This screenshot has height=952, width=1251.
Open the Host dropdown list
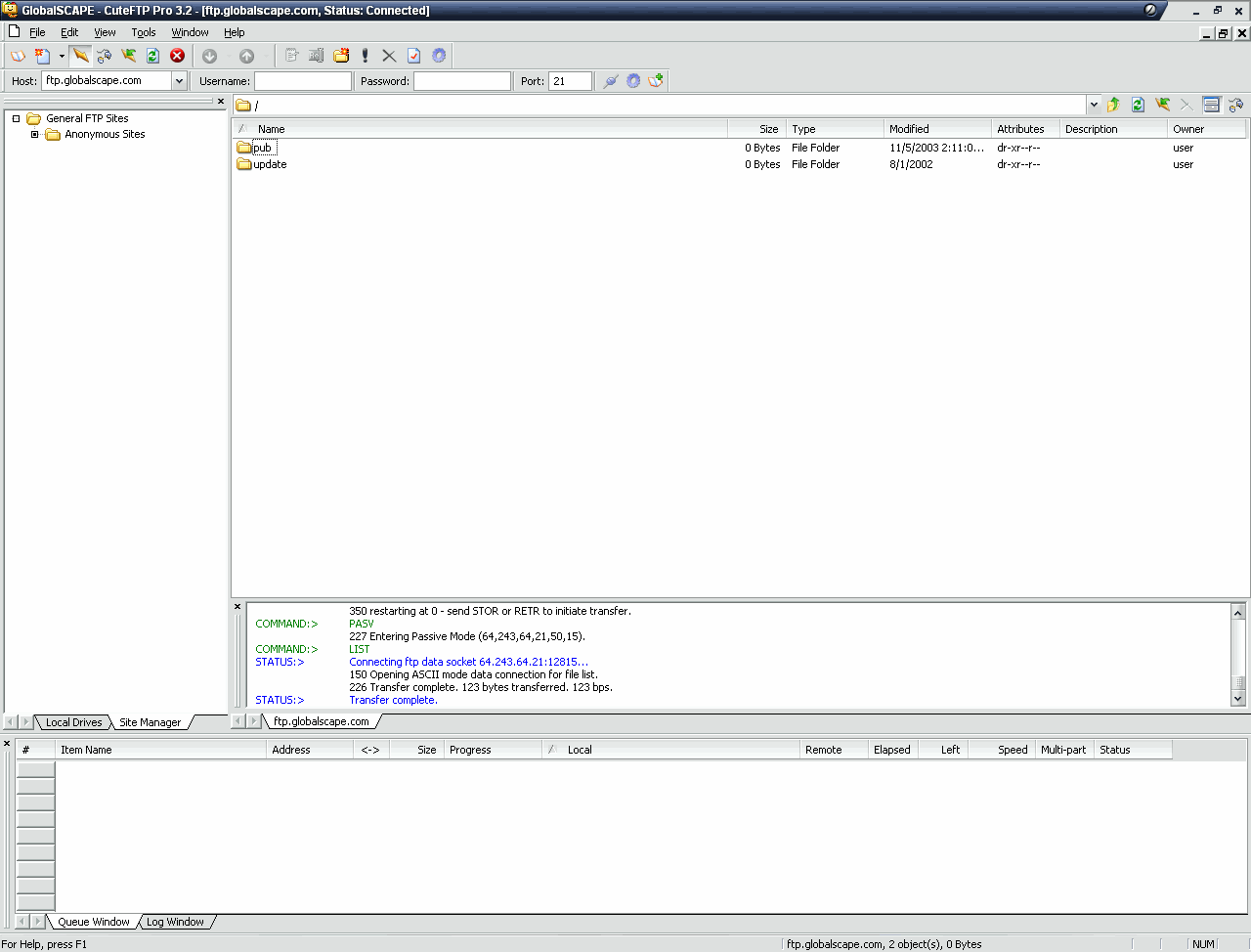coord(179,81)
